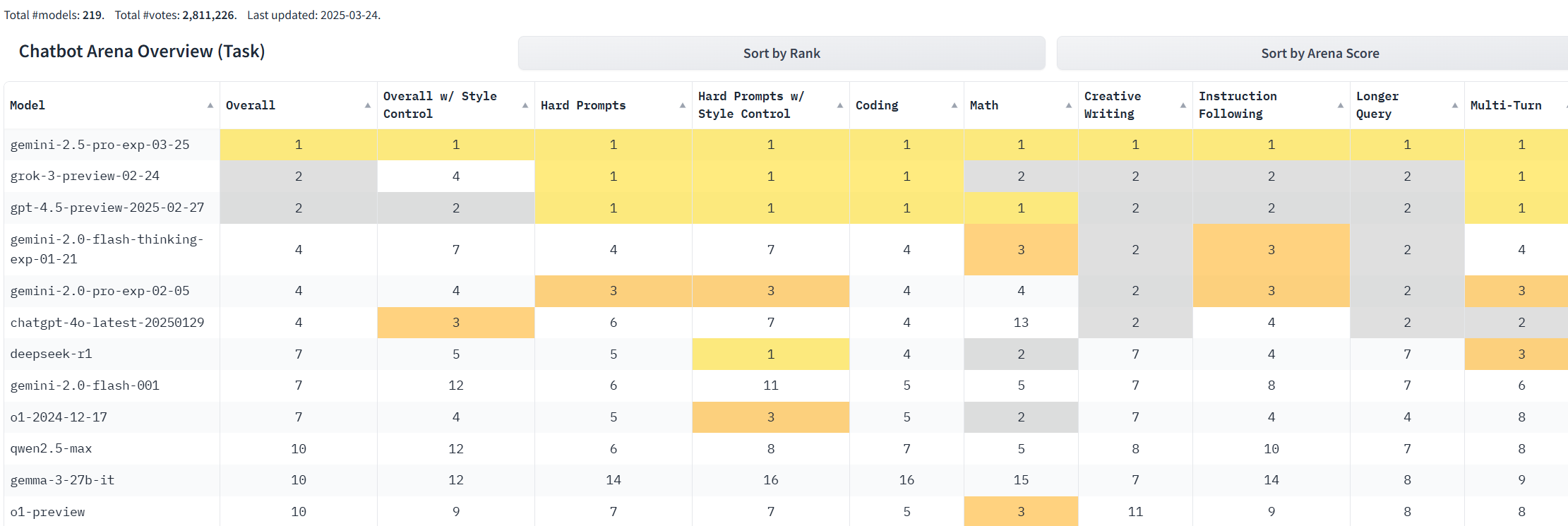Image resolution: width=1568 pixels, height=526 pixels.
Task: Select chatgpt-4o-latest-20250129 model name cell
Action: [107, 323]
